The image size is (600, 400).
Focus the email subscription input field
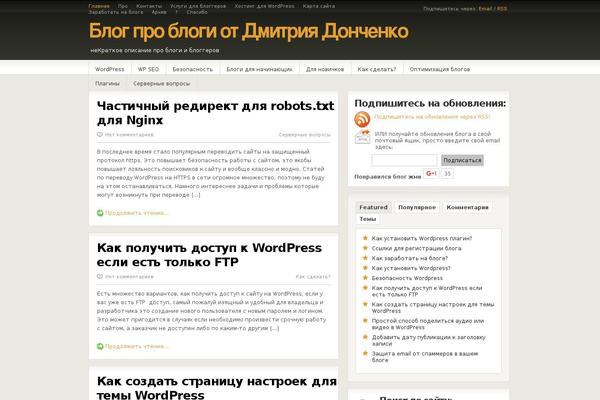tap(404, 160)
